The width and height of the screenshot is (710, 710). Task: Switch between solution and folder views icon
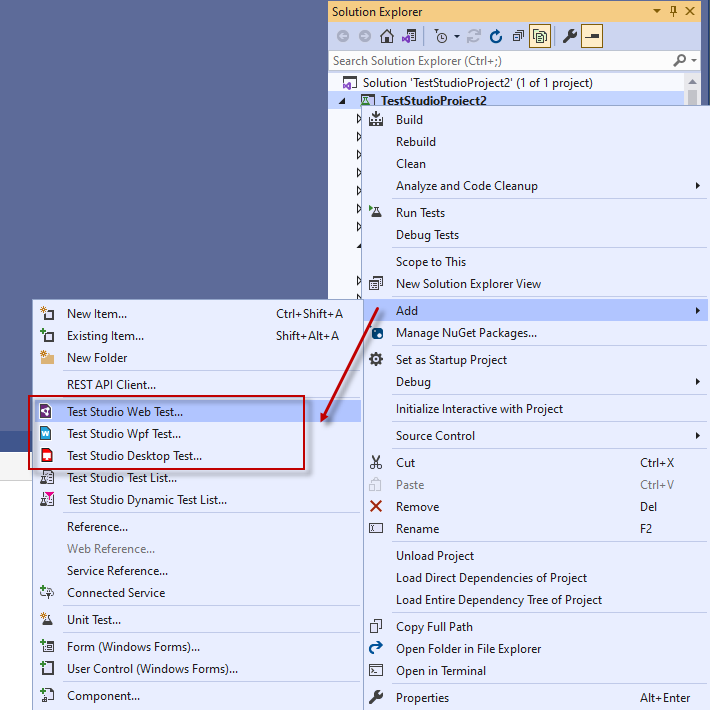409,36
